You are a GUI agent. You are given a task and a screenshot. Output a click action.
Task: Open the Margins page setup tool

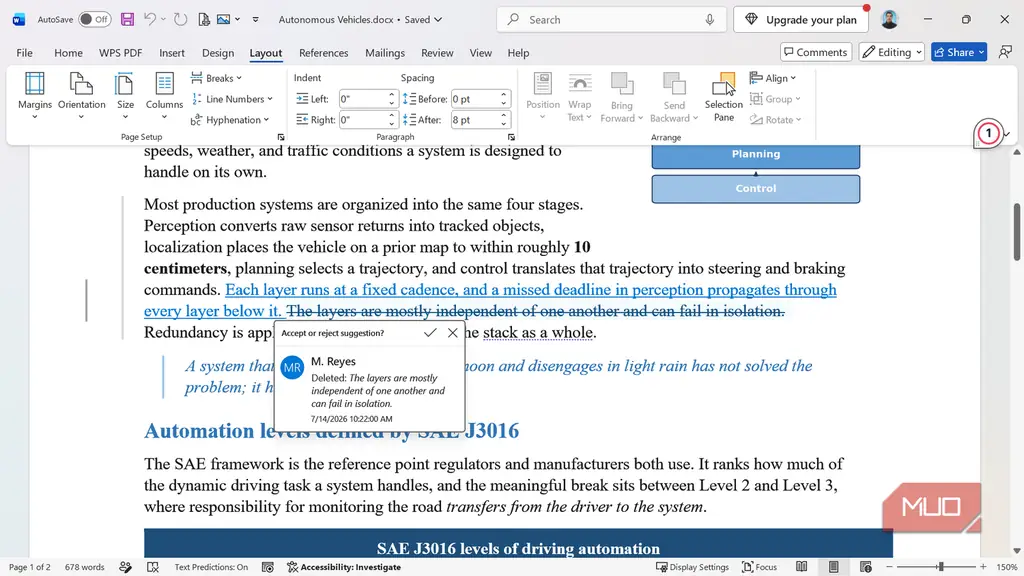coord(35,96)
